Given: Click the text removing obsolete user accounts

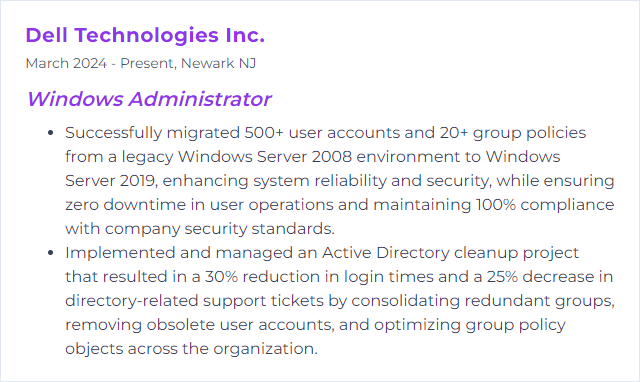Looking at the screenshot, I should click(200, 324).
